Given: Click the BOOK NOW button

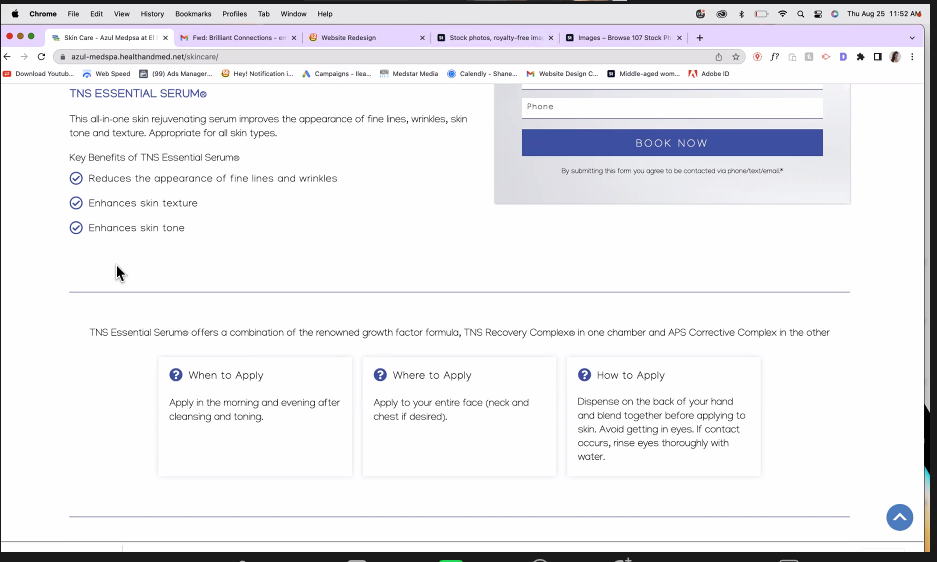Looking at the screenshot, I should (672, 143).
